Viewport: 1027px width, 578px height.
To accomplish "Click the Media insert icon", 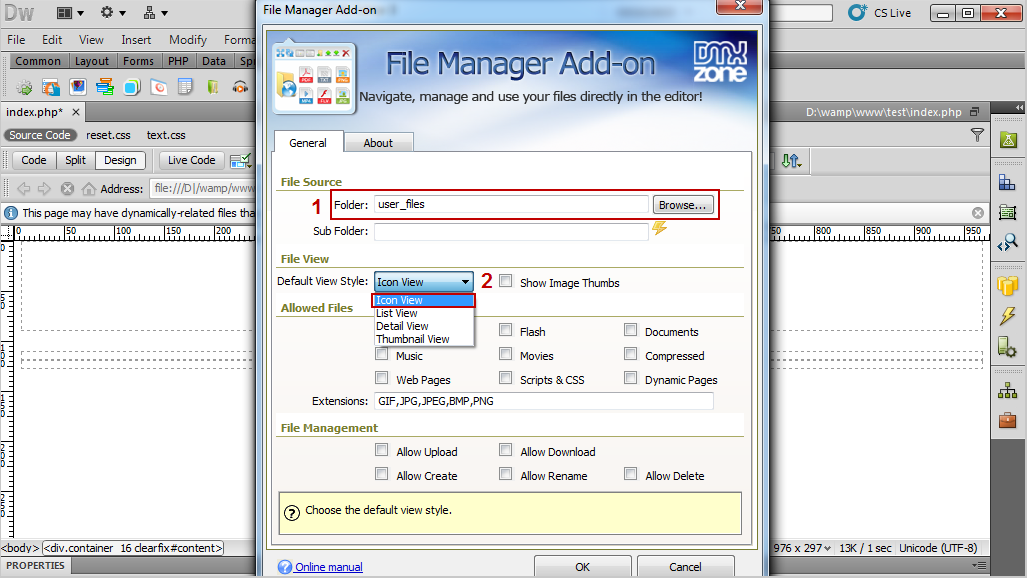I will 213,87.
